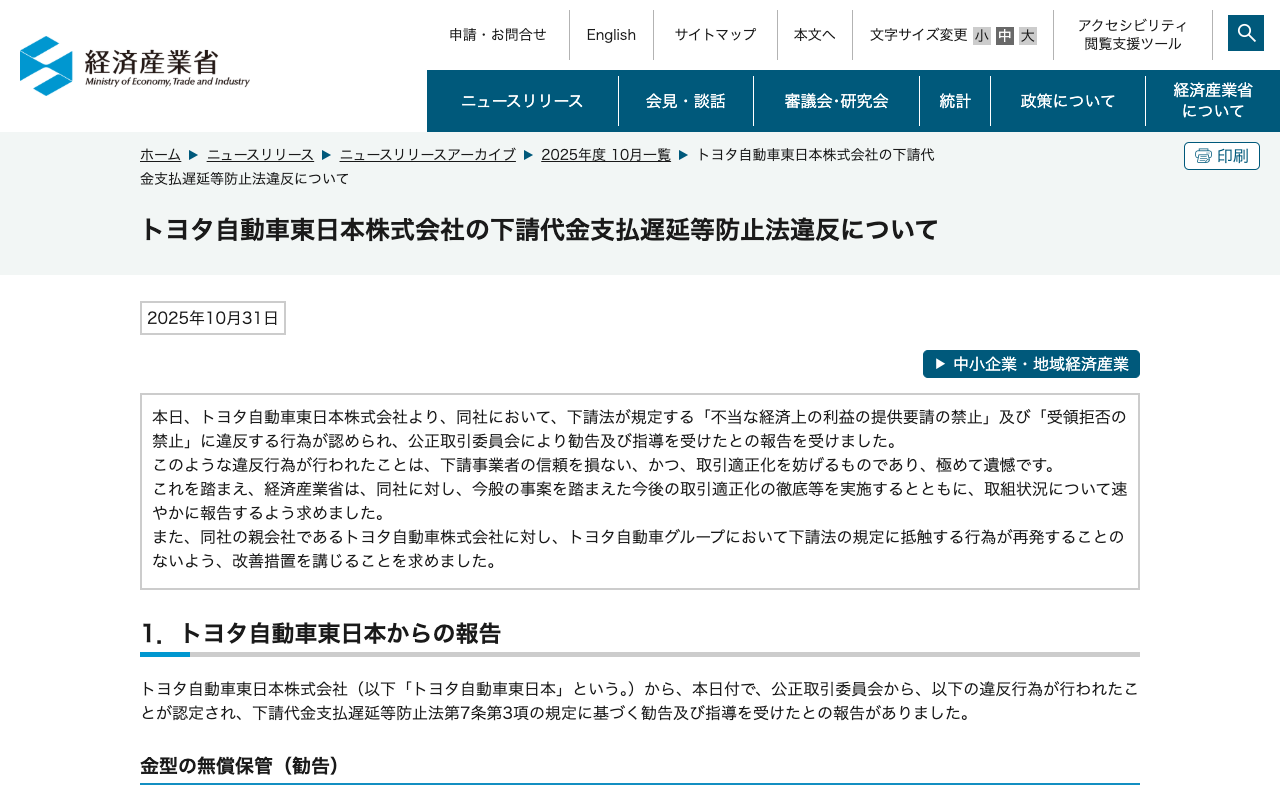Click the date 2025年10月31日
The width and height of the screenshot is (1280, 800).
coord(213,318)
